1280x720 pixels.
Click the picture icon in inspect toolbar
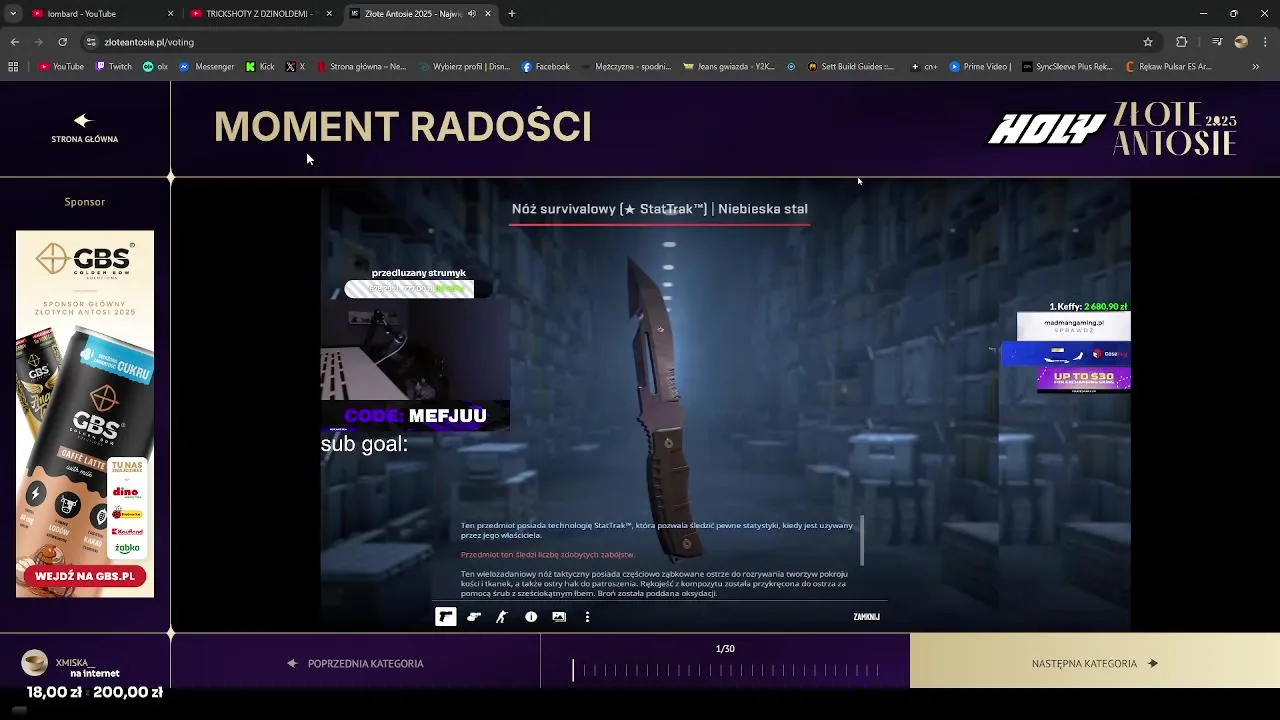559,617
